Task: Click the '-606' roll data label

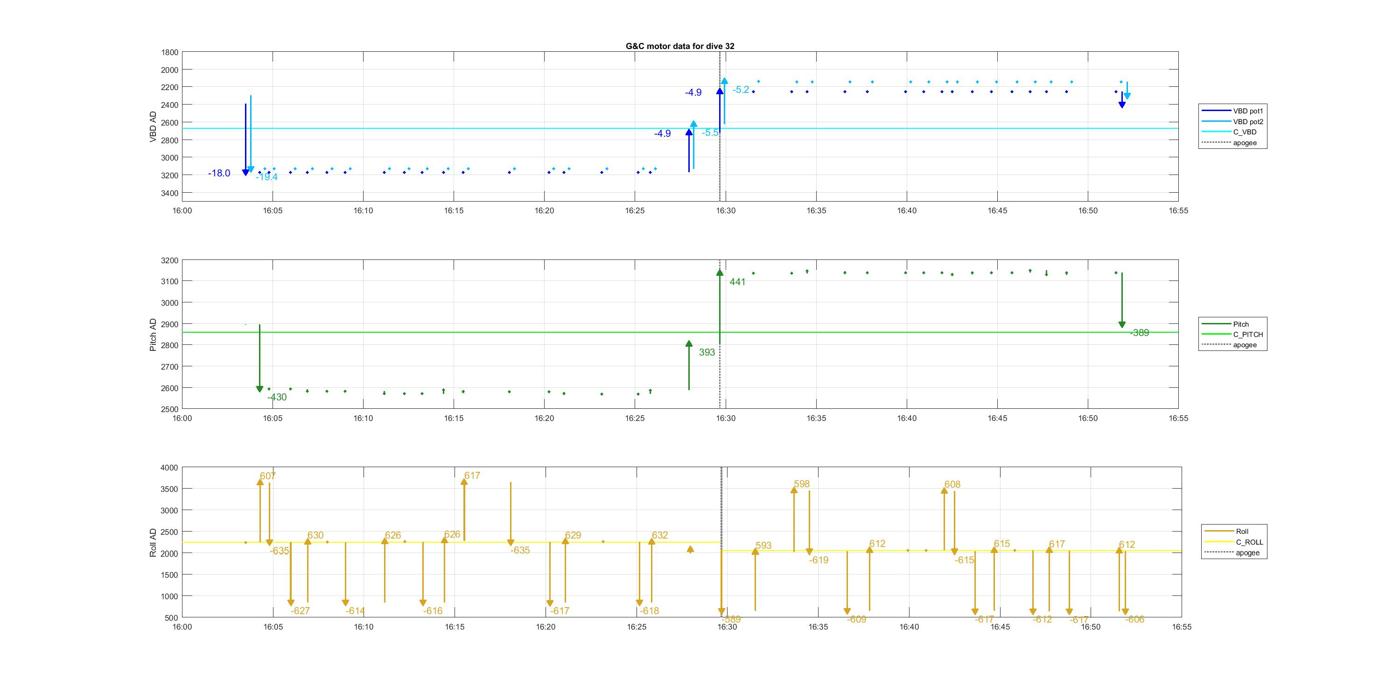Action: point(1135,620)
